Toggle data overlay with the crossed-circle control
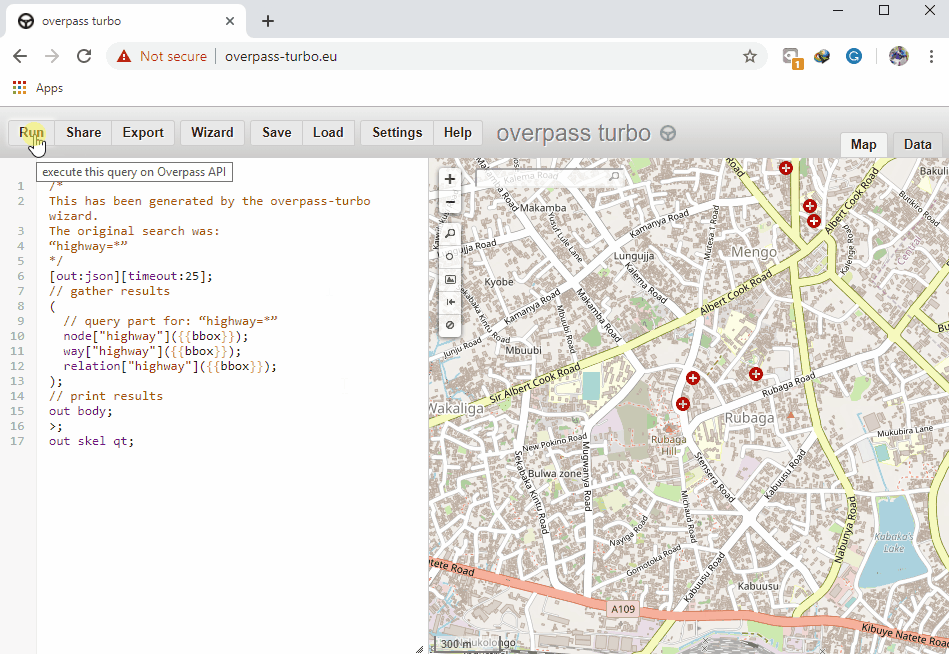The width and height of the screenshot is (949, 654). [x=450, y=325]
